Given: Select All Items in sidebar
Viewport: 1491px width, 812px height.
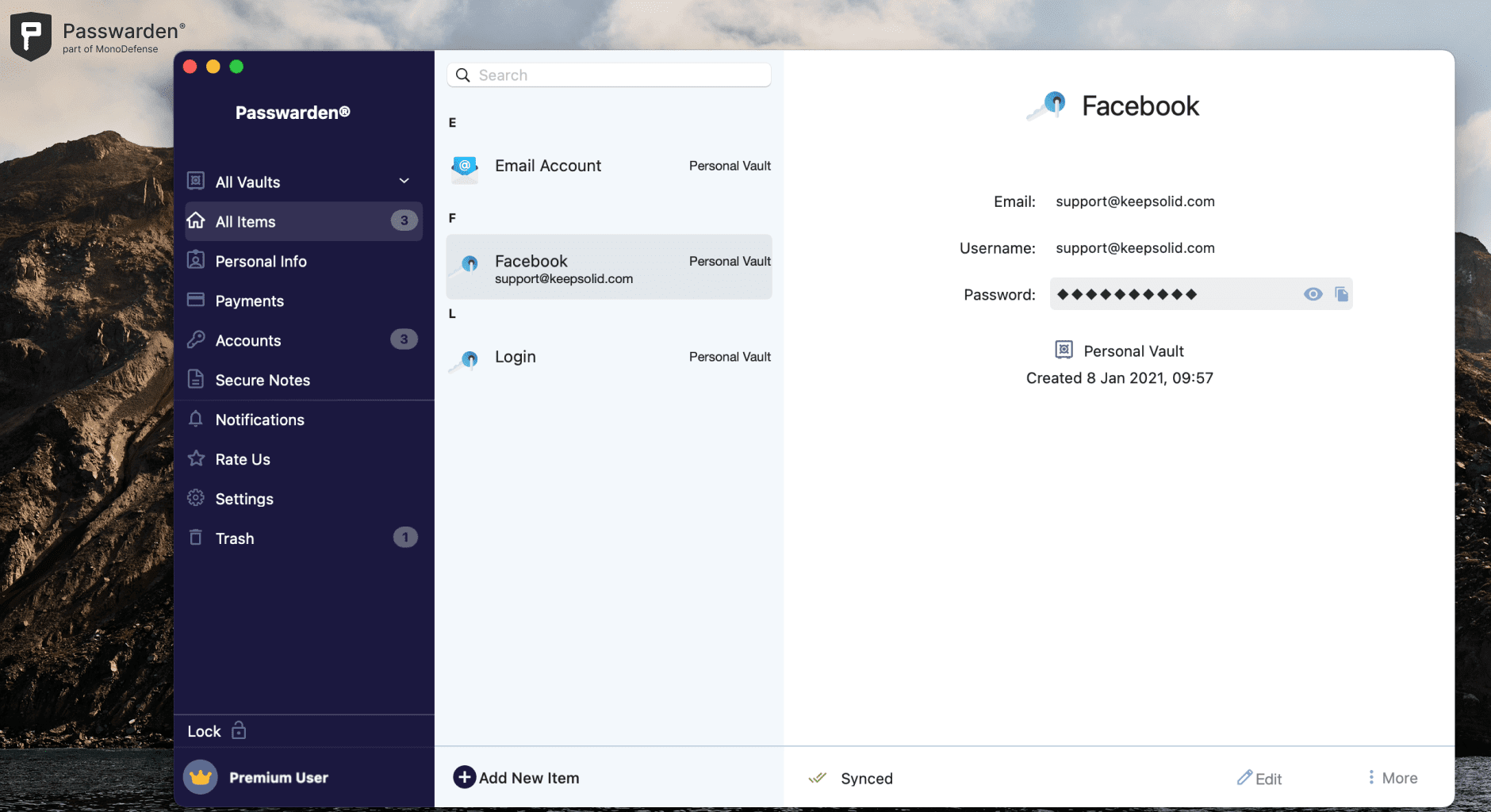Looking at the screenshot, I should tap(304, 221).
